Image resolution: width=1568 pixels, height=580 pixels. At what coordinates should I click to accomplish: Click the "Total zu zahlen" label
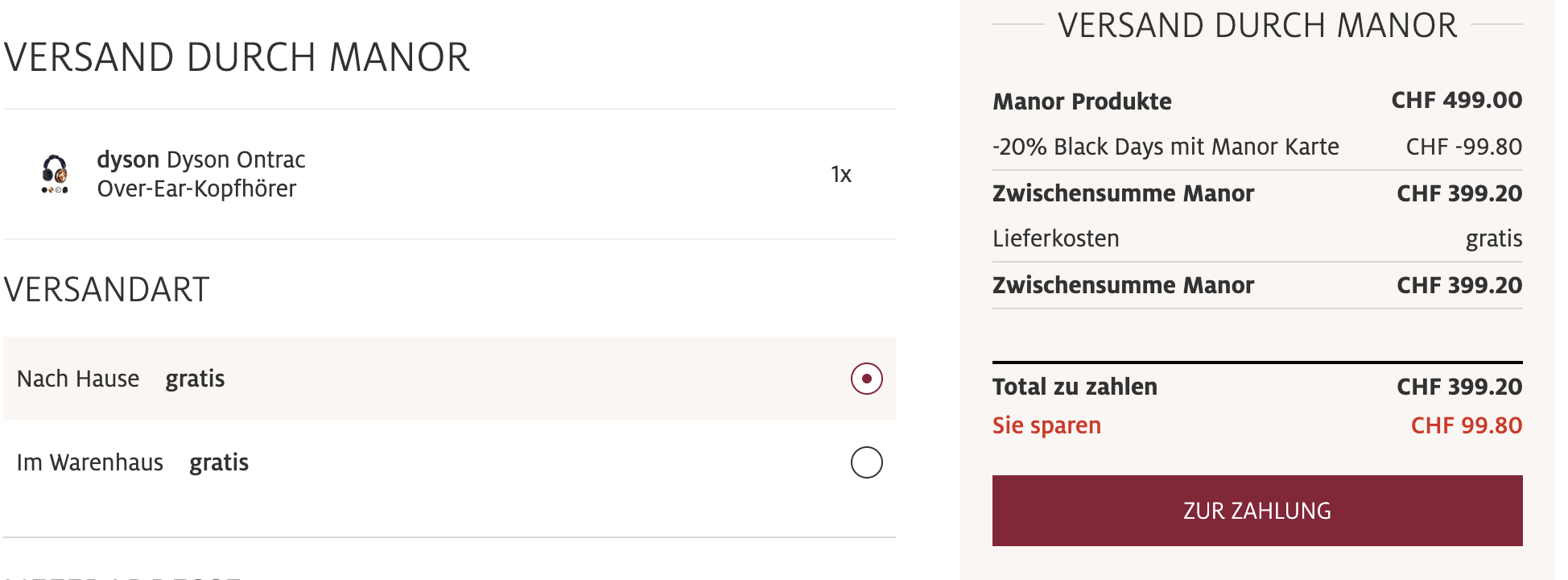point(1075,387)
